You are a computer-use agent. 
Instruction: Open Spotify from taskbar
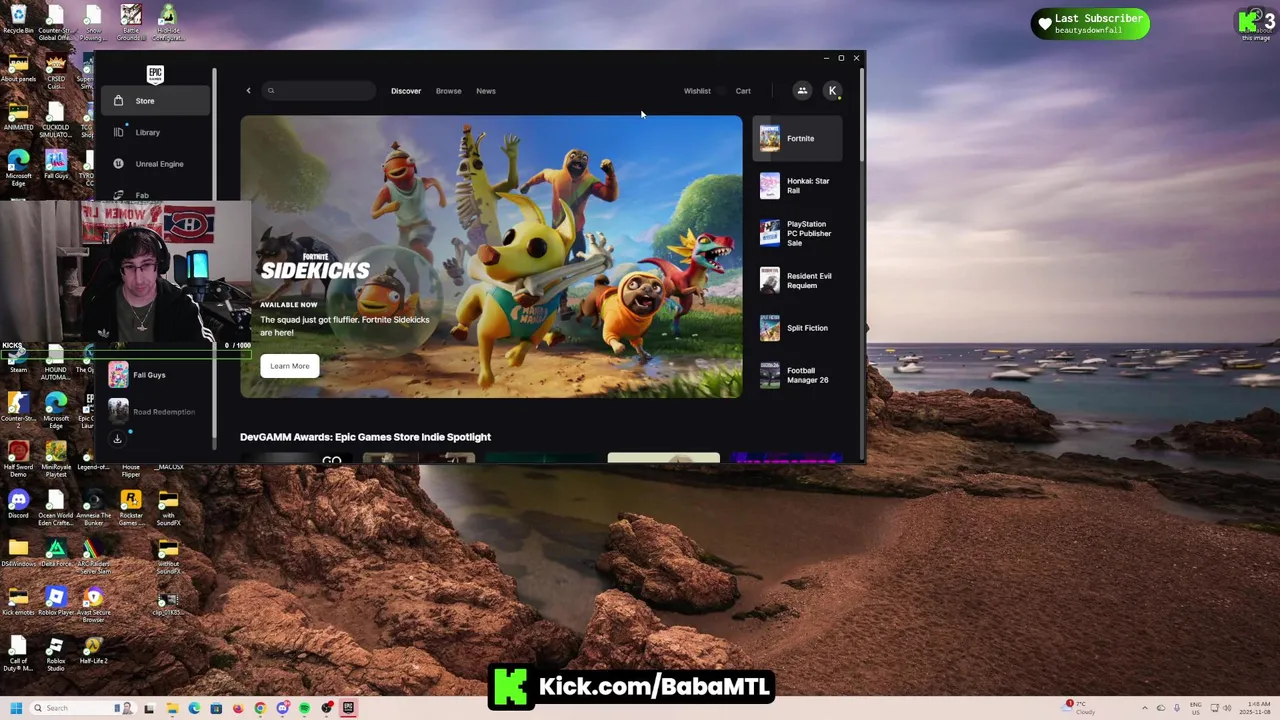(x=304, y=708)
